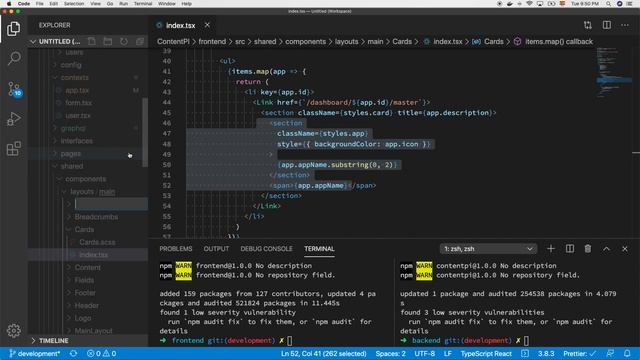Open the Search view
640x360 pixels.
pyautogui.click(x=13, y=58)
